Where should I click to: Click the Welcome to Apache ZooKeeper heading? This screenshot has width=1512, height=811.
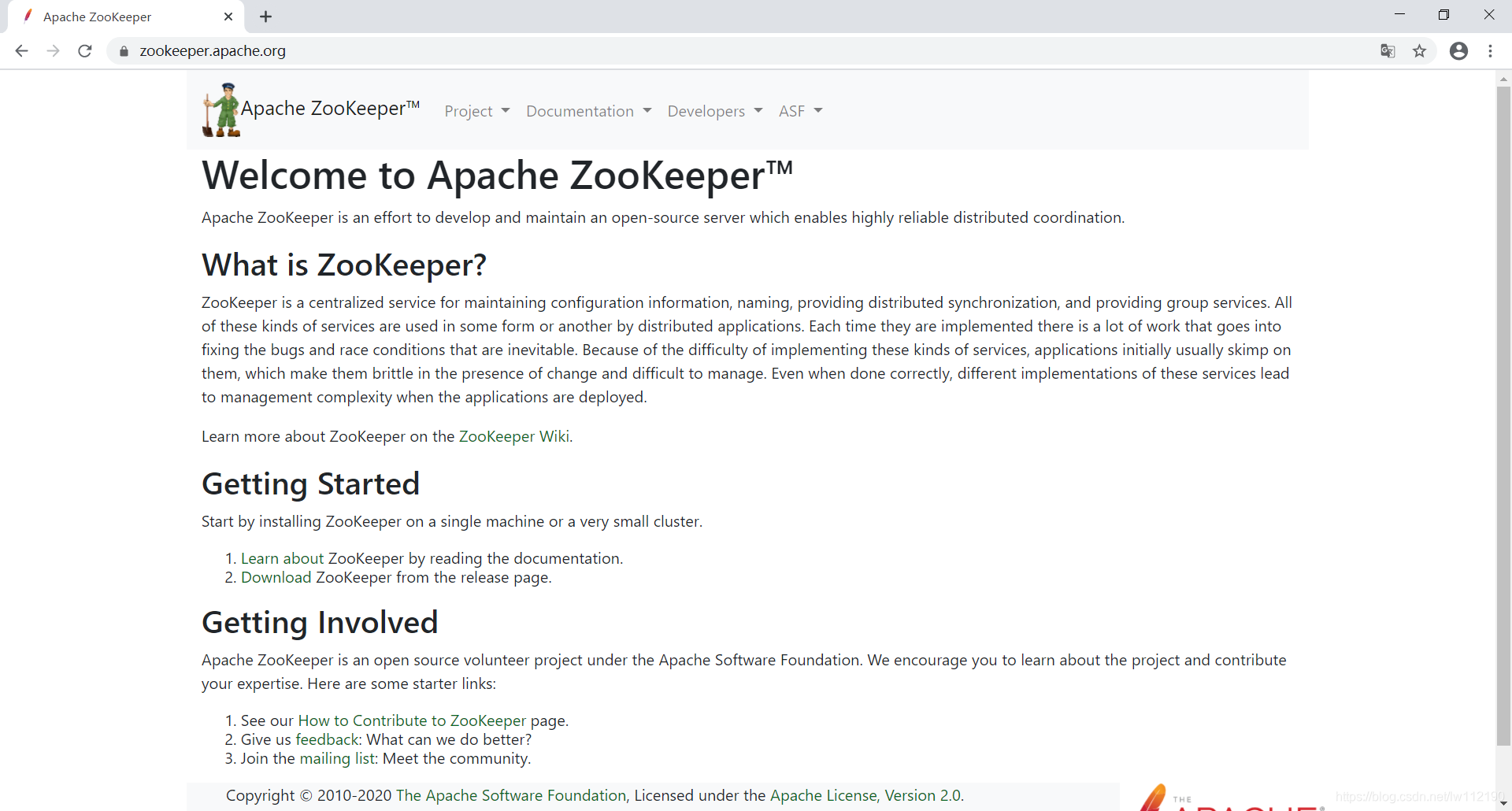click(497, 175)
